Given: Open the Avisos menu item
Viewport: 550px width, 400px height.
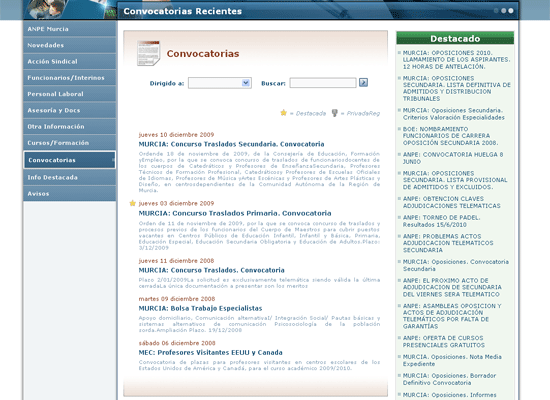Looking at the screenshot, I should click(69, 194).
